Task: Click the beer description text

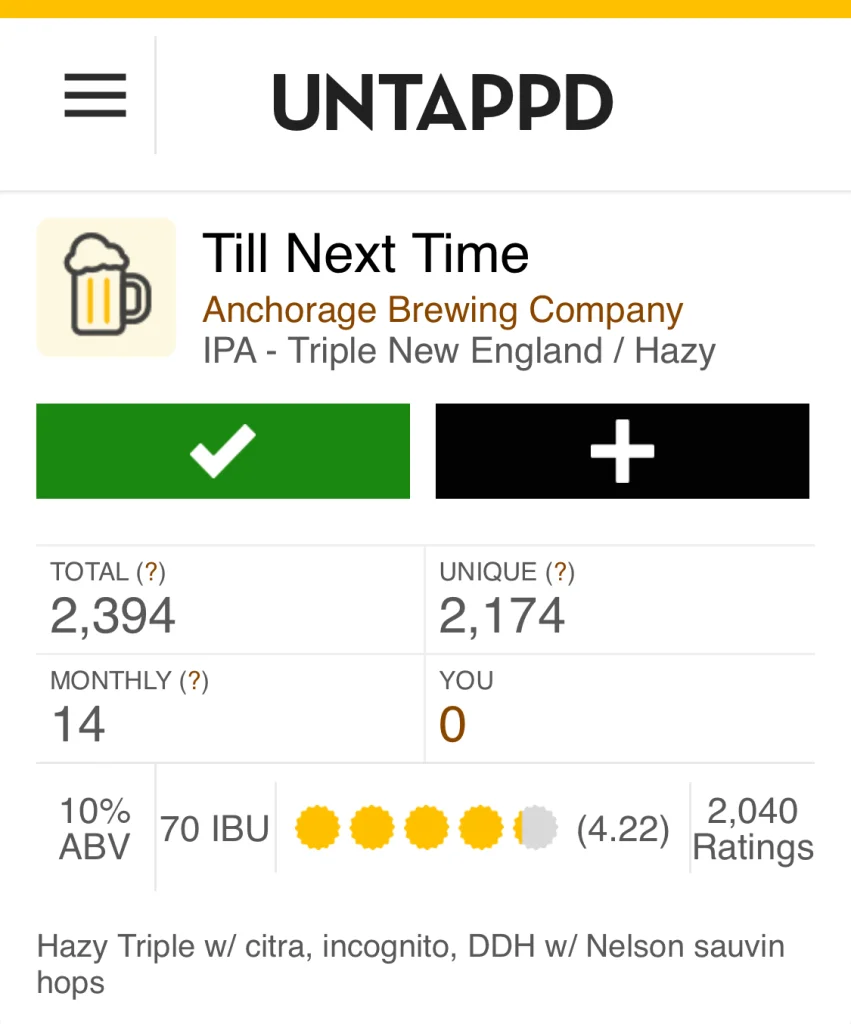Action: coord(410,964)
